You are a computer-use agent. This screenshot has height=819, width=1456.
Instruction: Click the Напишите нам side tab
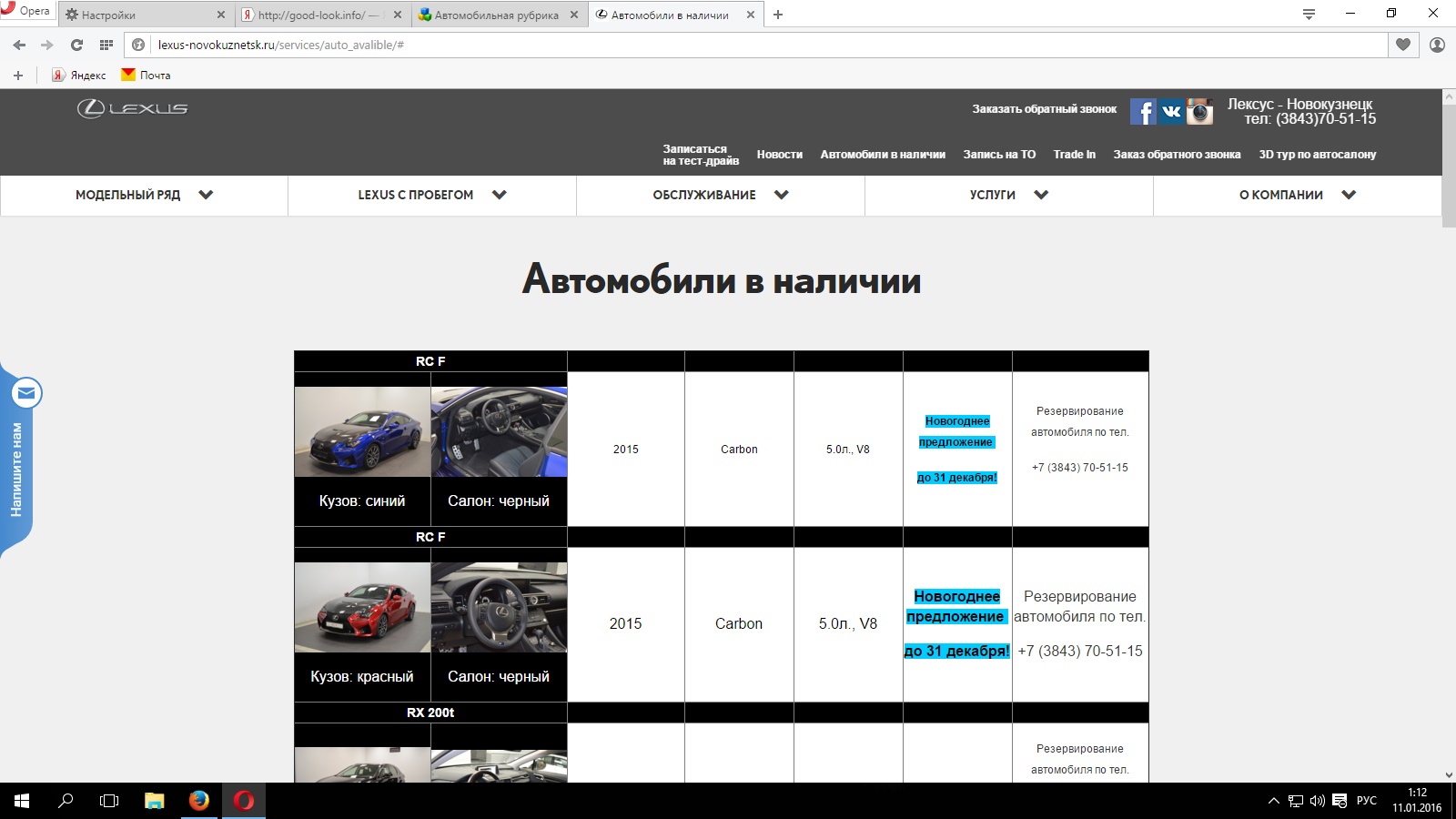[x=16, y=470]
